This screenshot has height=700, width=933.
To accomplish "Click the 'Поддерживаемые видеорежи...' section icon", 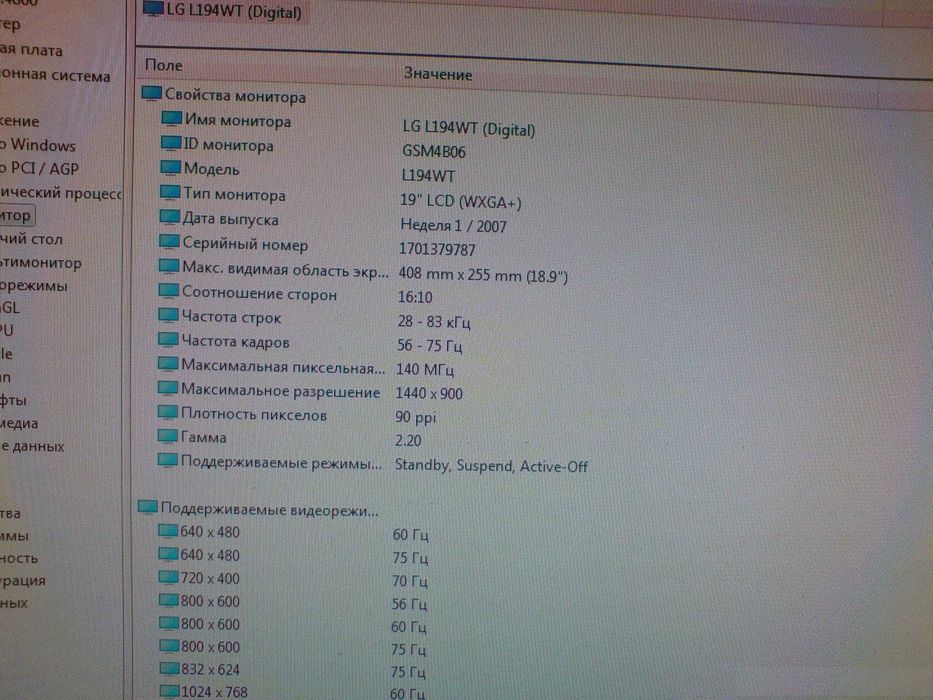I will 148,507.
